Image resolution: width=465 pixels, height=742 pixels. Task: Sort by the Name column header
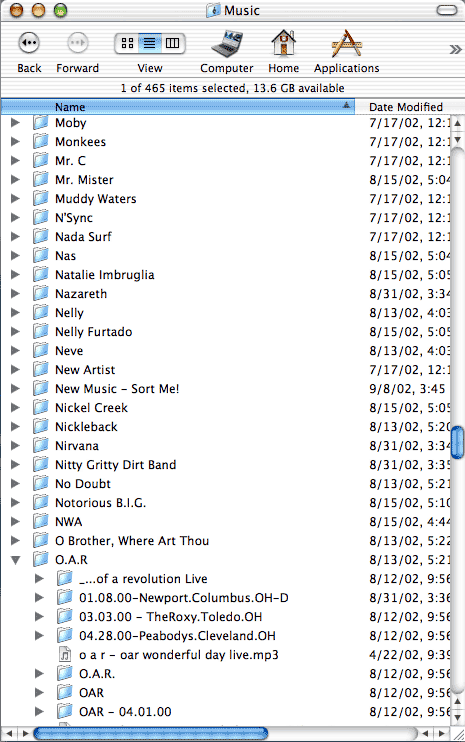(x=178, y=107)
